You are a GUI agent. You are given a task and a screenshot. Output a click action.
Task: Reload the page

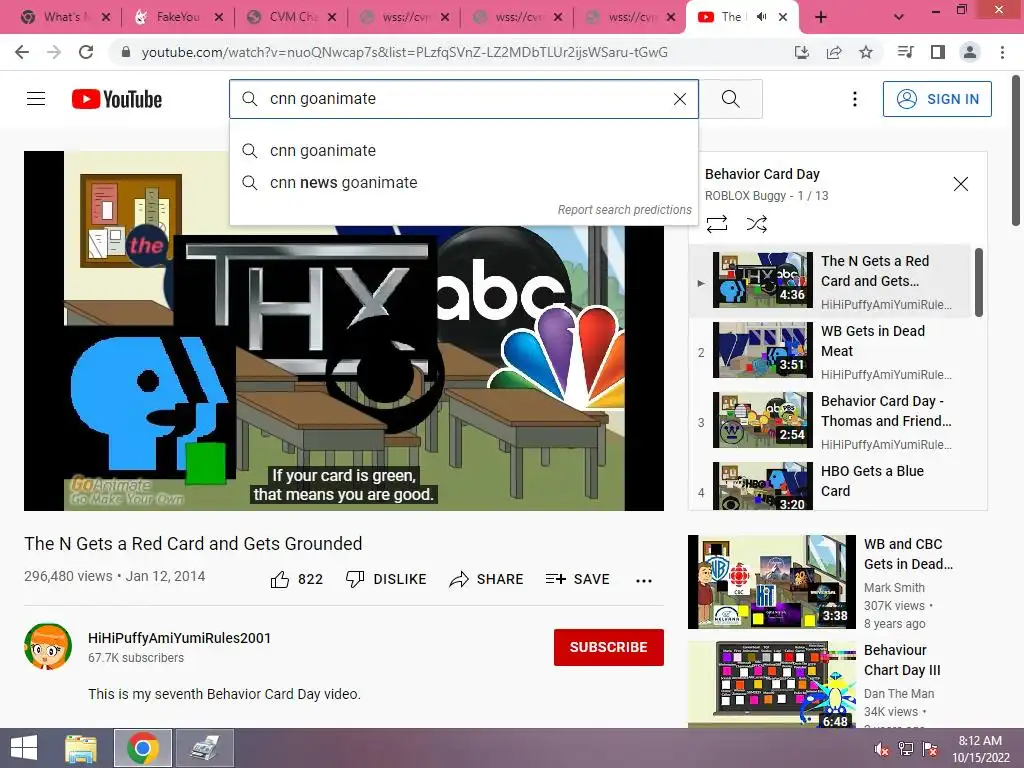[x=86, y=52]
